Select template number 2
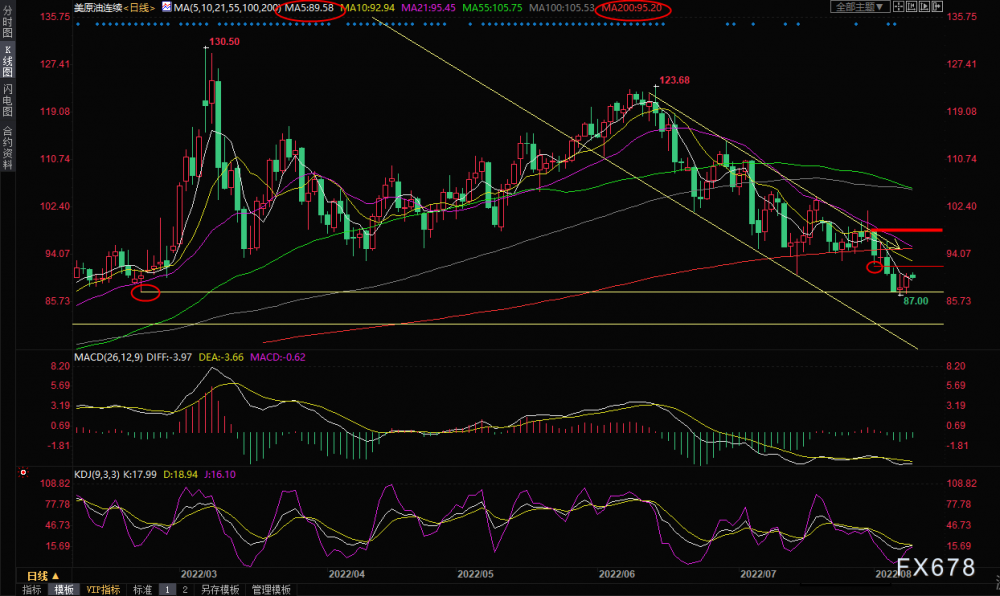Image resolution: width=1000 pixels, height=596 pixels. tap(185, 590)
